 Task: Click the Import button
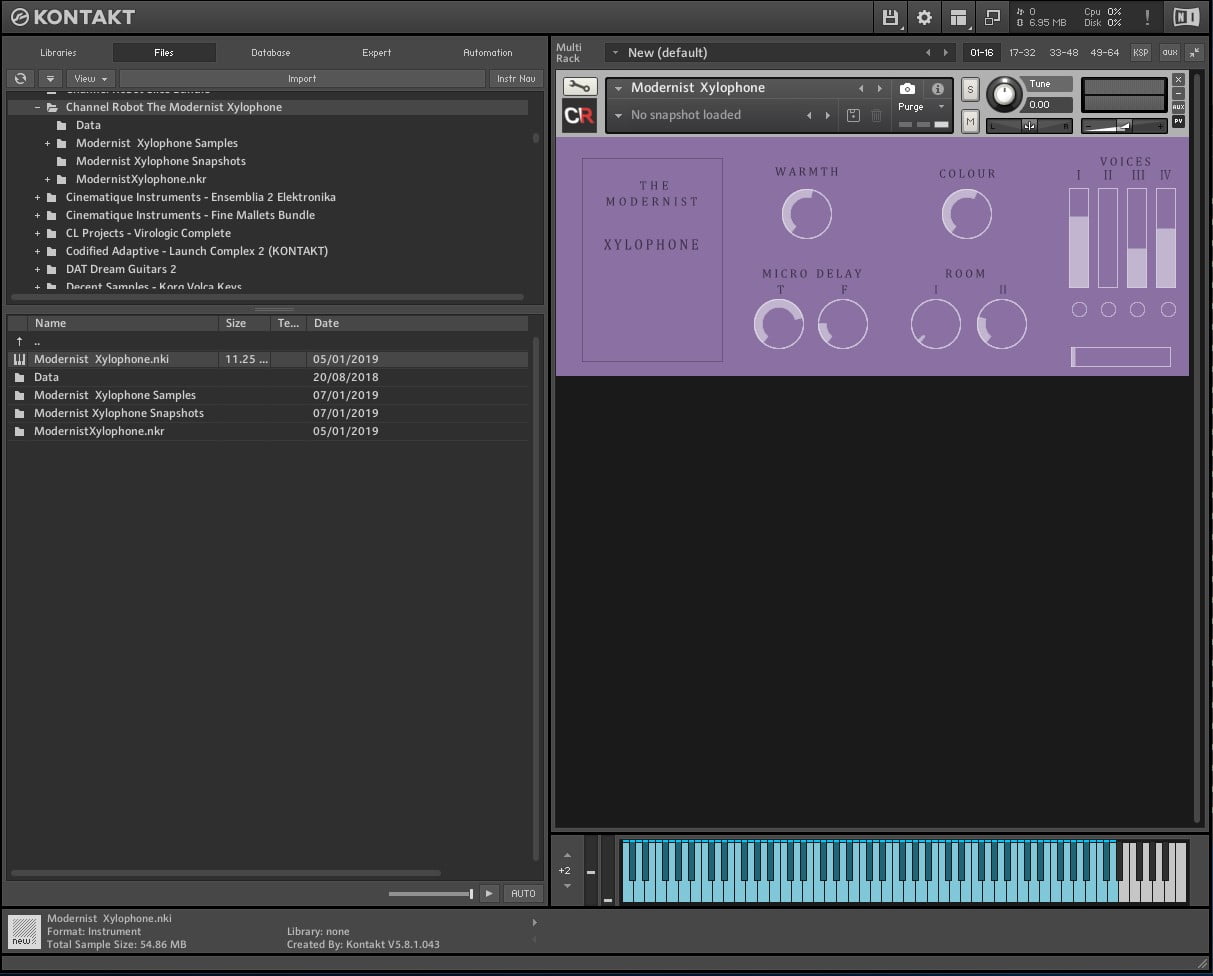[x=302, y=78]
